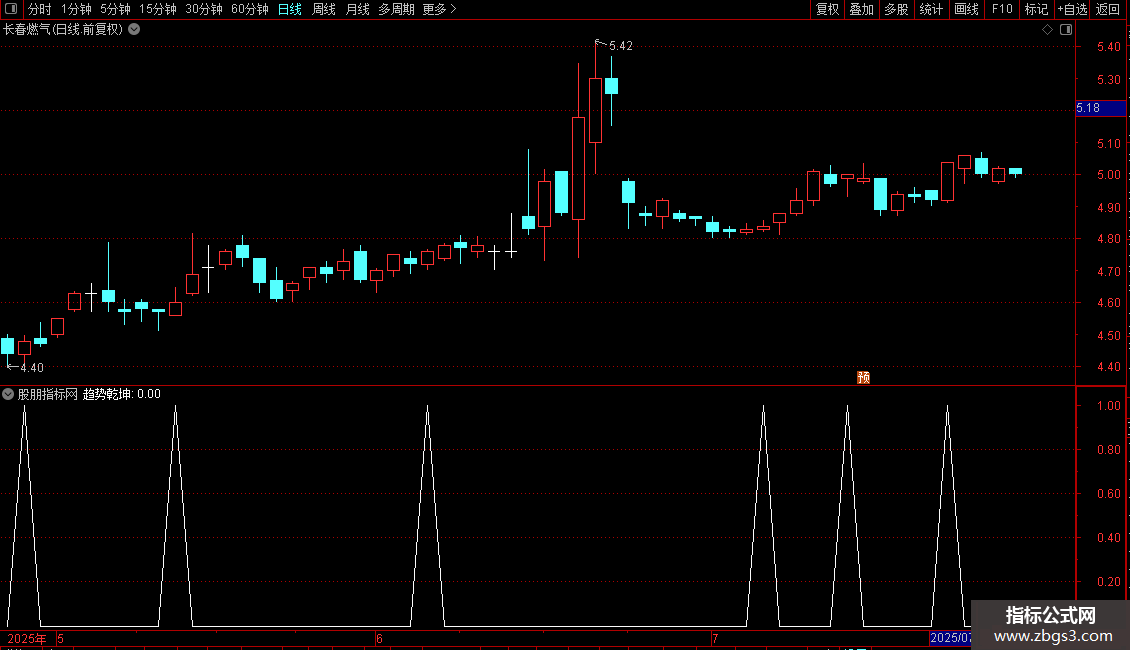The width and height of the screenshot is (1130, 650).
Task: Select the 60分钟 period
Action: (x=249, y=9)
